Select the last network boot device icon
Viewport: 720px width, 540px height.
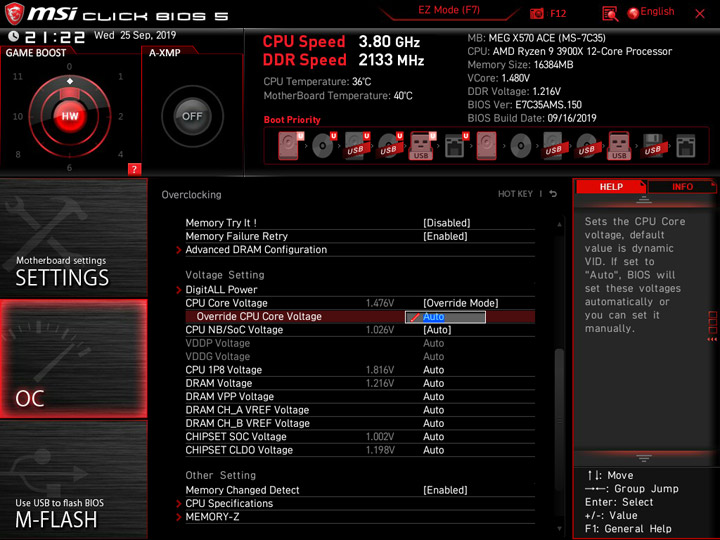(686, 146)
